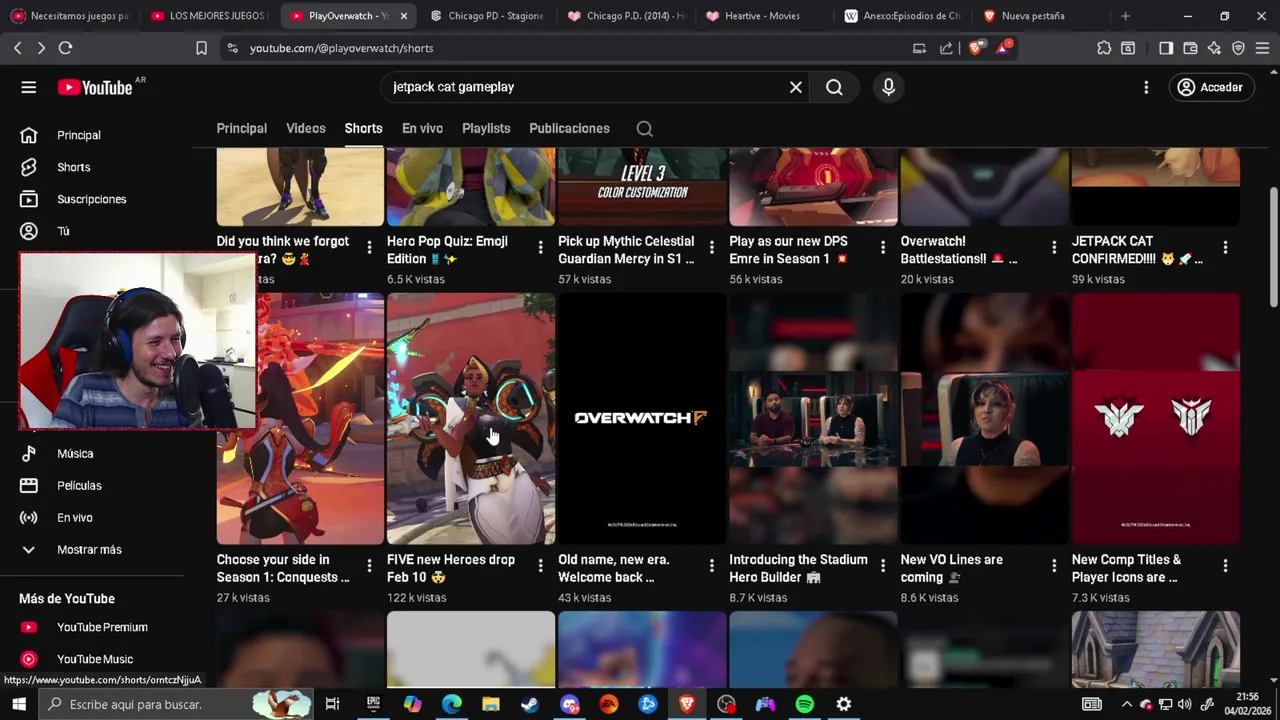Image resolution: width=1280 pixels, height=720 pixels.
Task: Open options for new DPS Emre short
Action: click(882, 247)
